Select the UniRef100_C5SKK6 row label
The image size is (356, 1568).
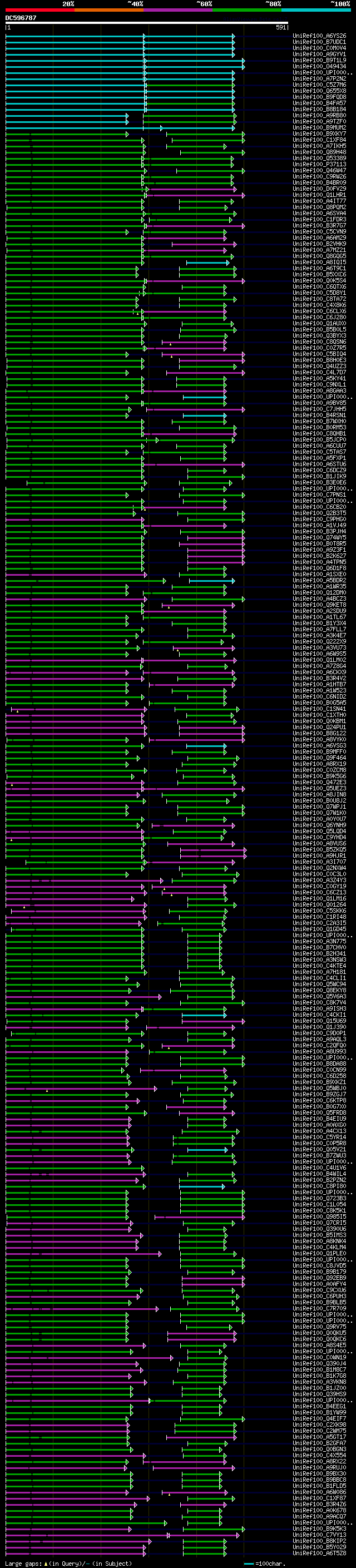tap(319, 911)
